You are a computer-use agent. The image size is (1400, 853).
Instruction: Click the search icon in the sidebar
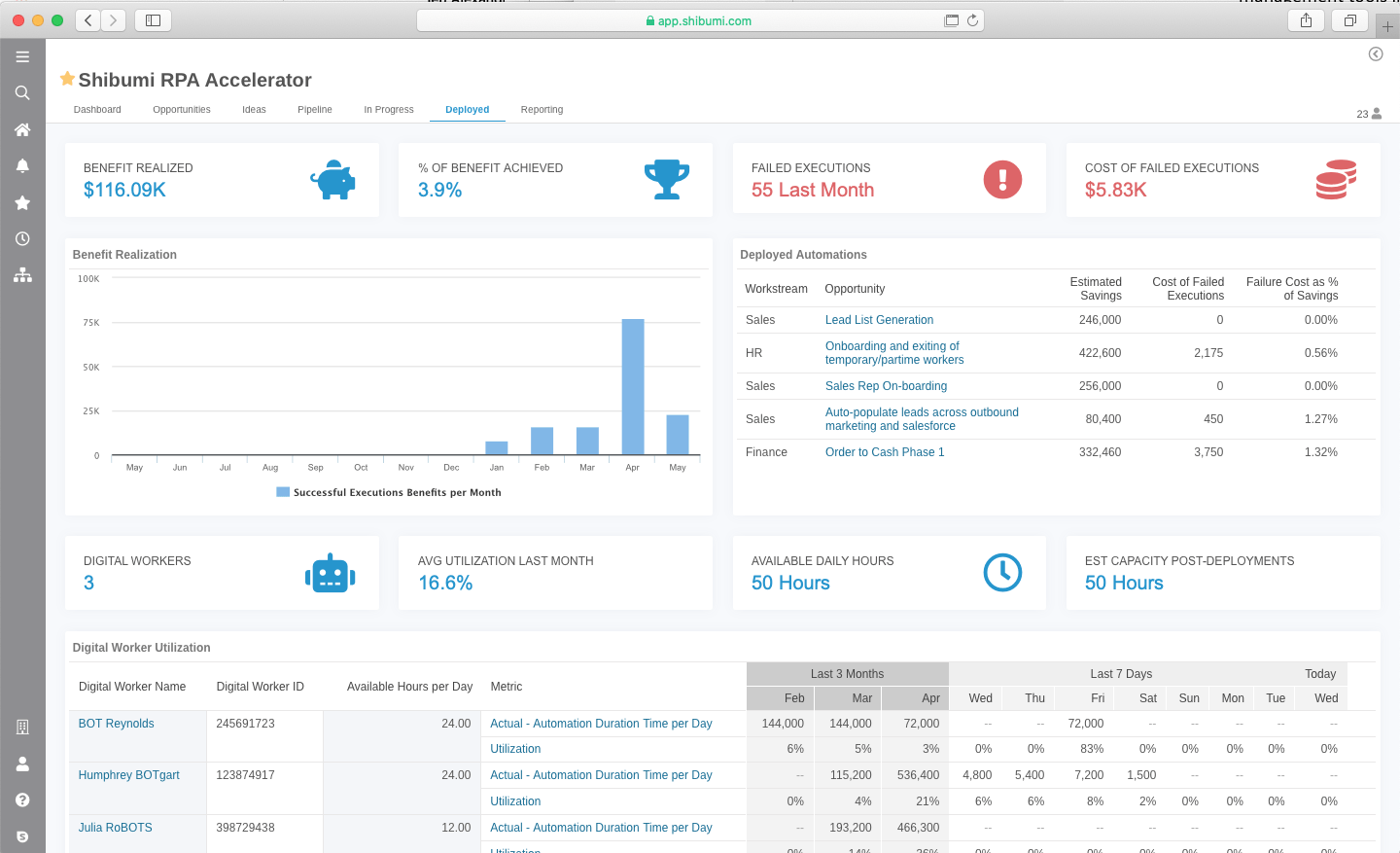22,93
